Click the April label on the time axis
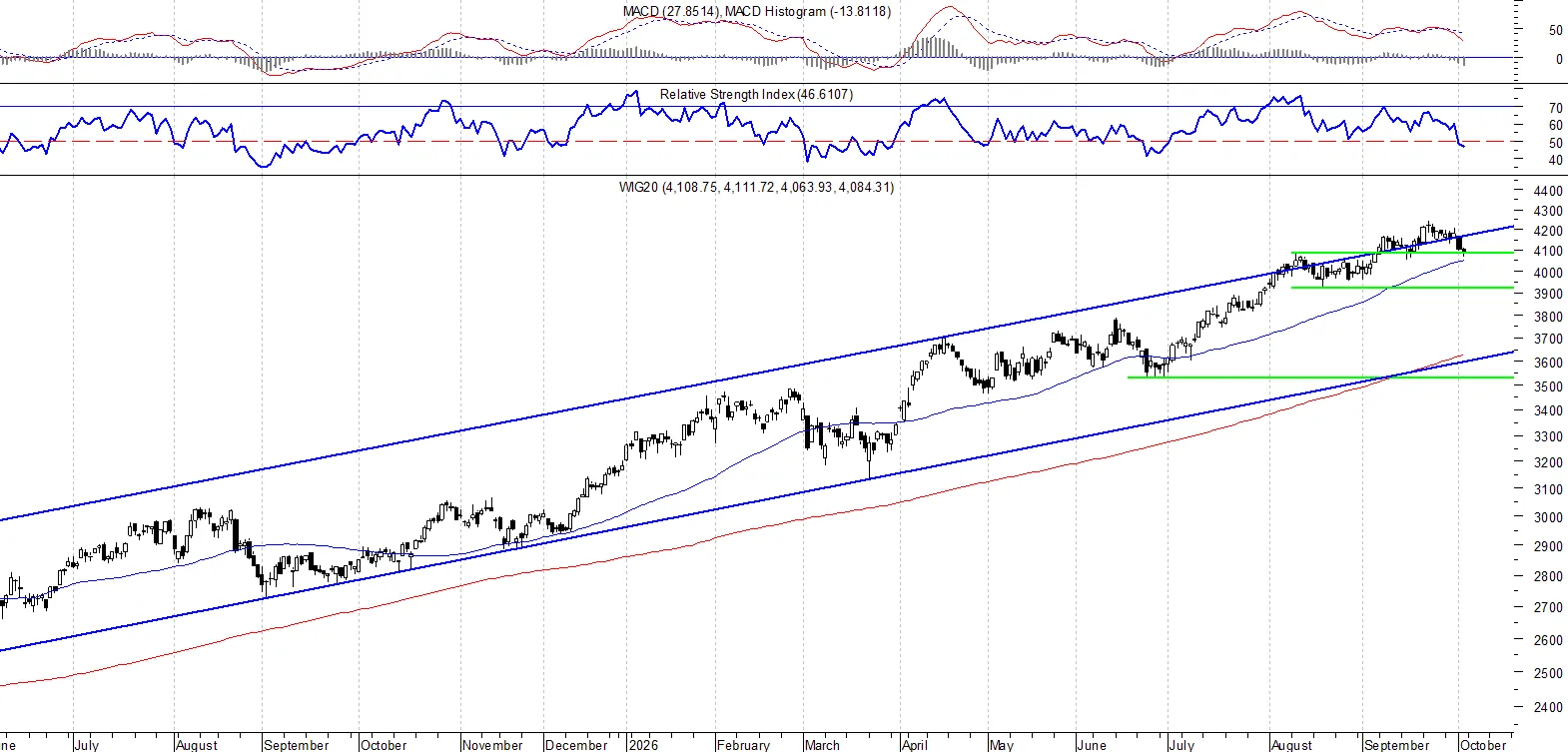Image resolution: width=1568 pixels, height=752 pixels. click(x=915, y=745)
